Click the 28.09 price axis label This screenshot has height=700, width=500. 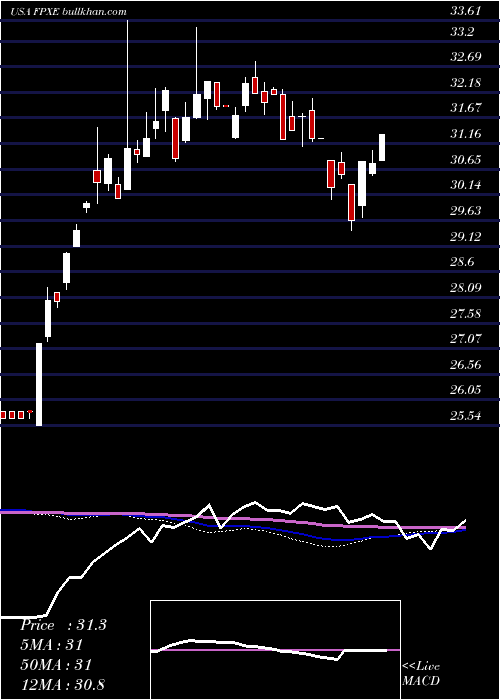click(466, 288)
